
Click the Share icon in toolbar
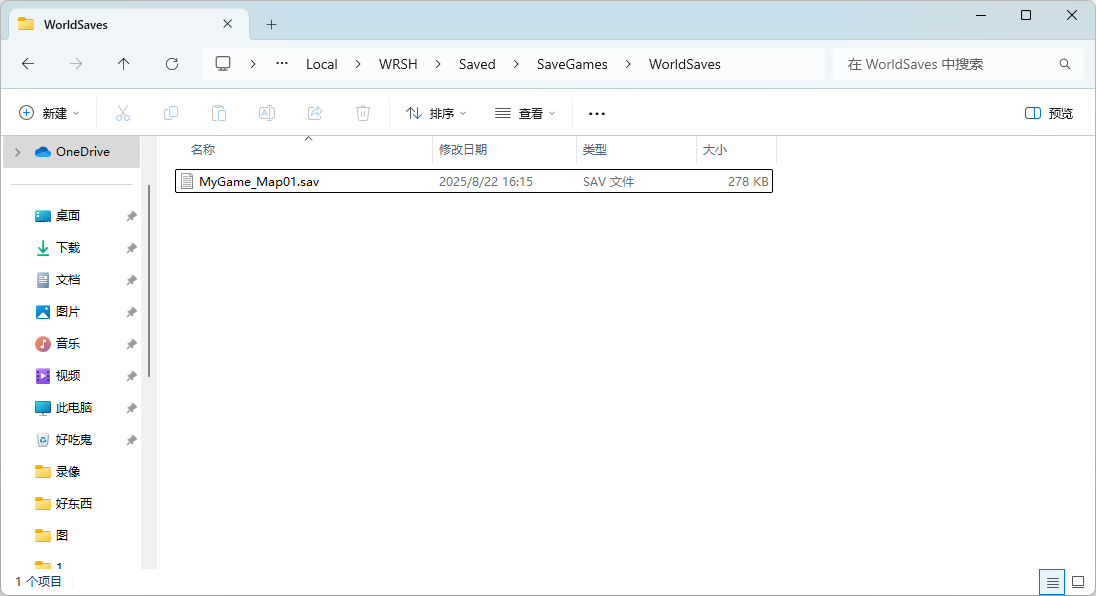315,113
